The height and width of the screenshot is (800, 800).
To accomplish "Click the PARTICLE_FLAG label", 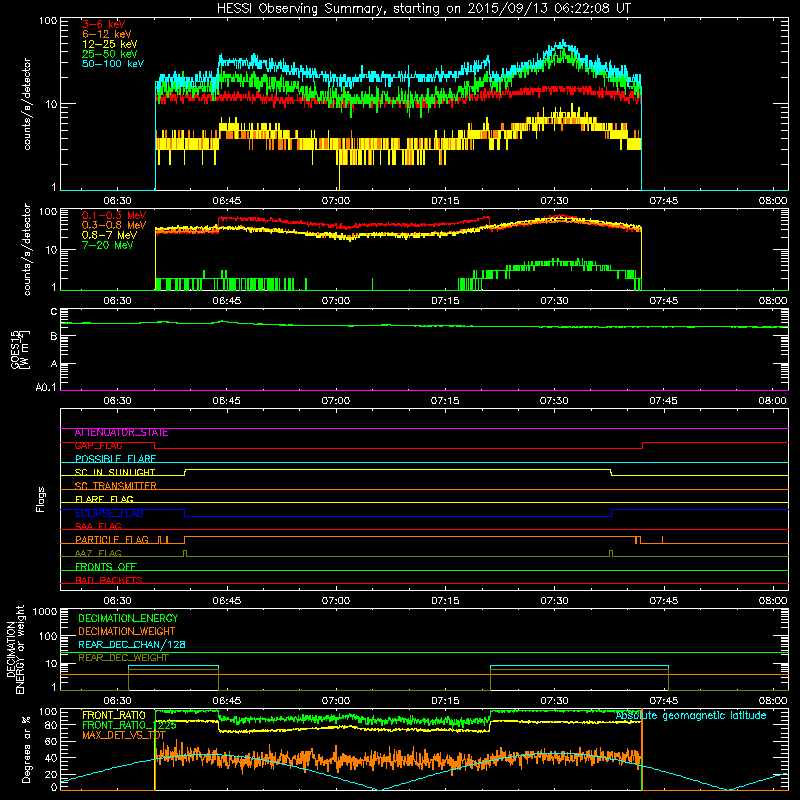I will pos(112,540).
